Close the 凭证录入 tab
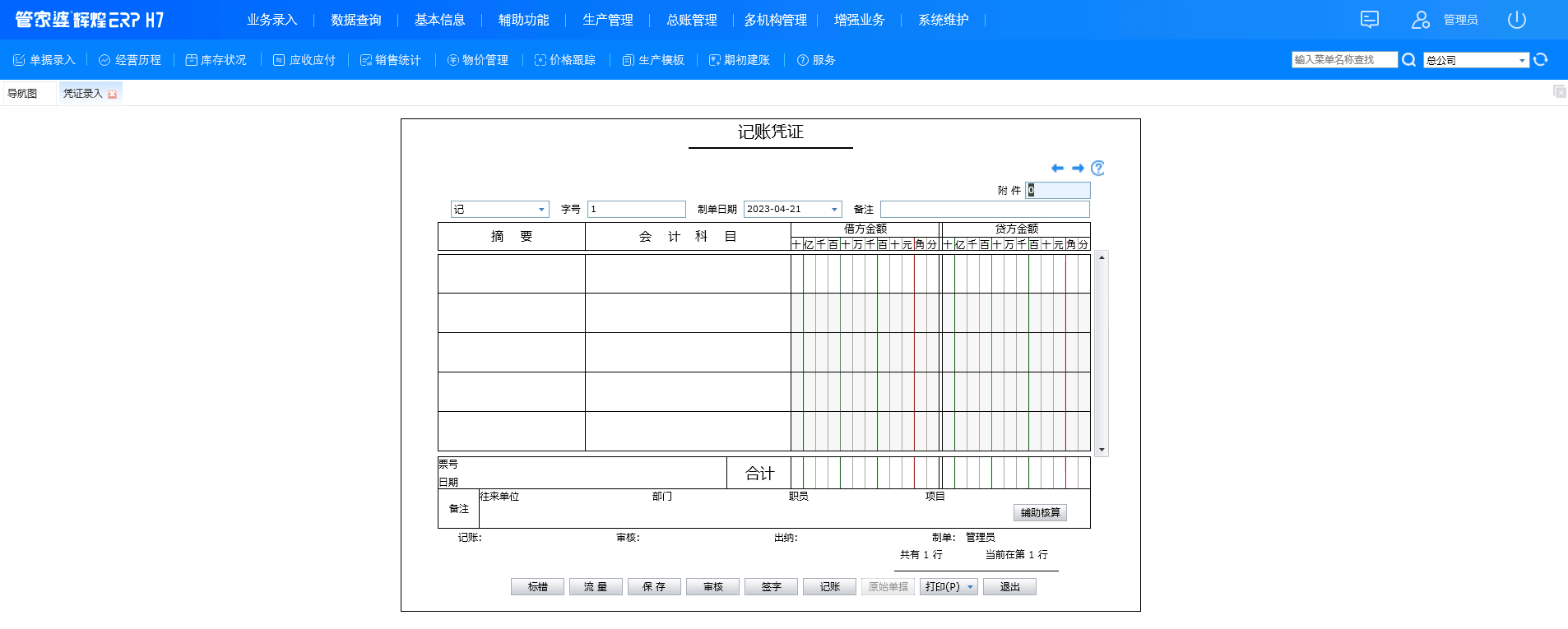 pos(113,95)
